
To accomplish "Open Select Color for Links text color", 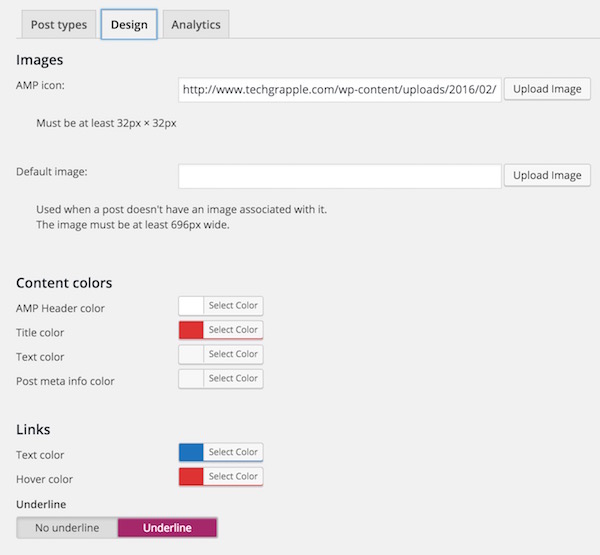I will pyautogui.click(x=233, y=452).
